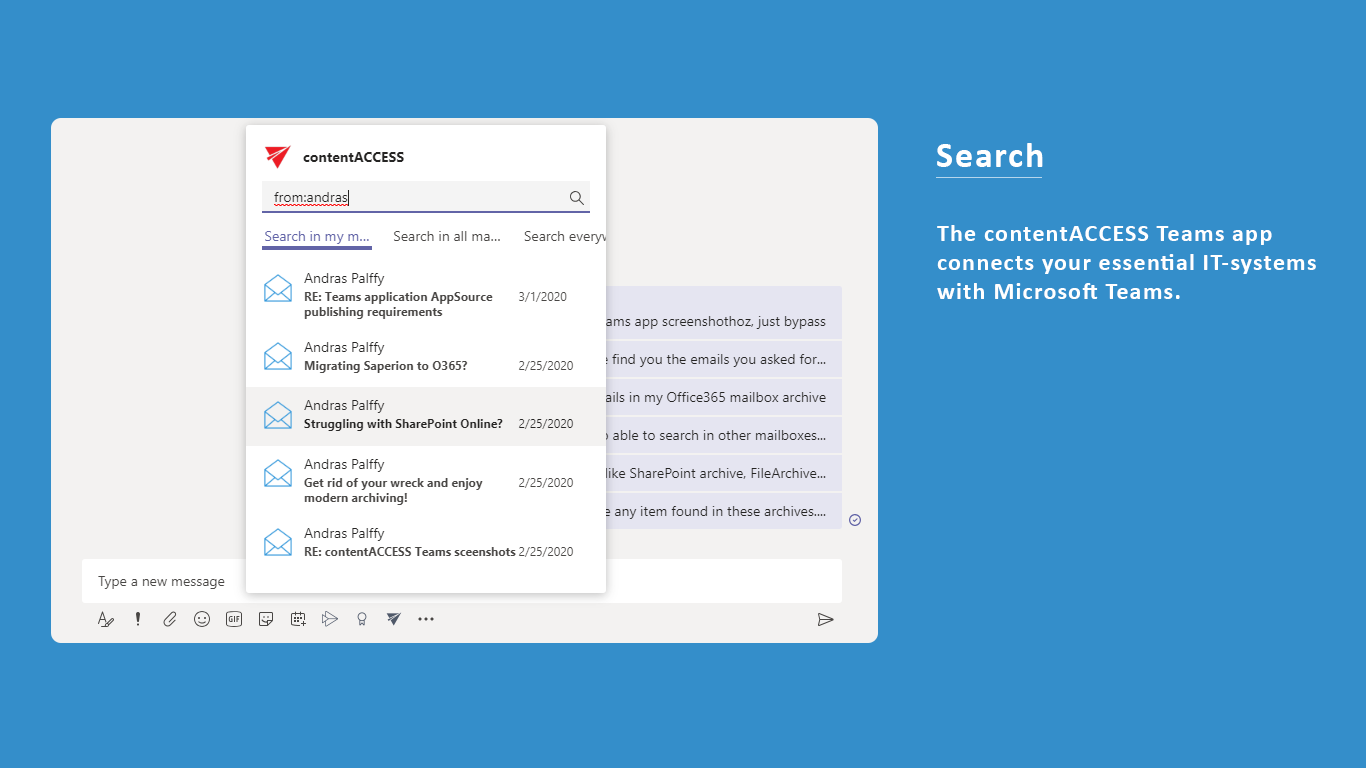Show more apps with the ellipsis icon
The image size is (1366, 768).
click(x=426, y=619)
